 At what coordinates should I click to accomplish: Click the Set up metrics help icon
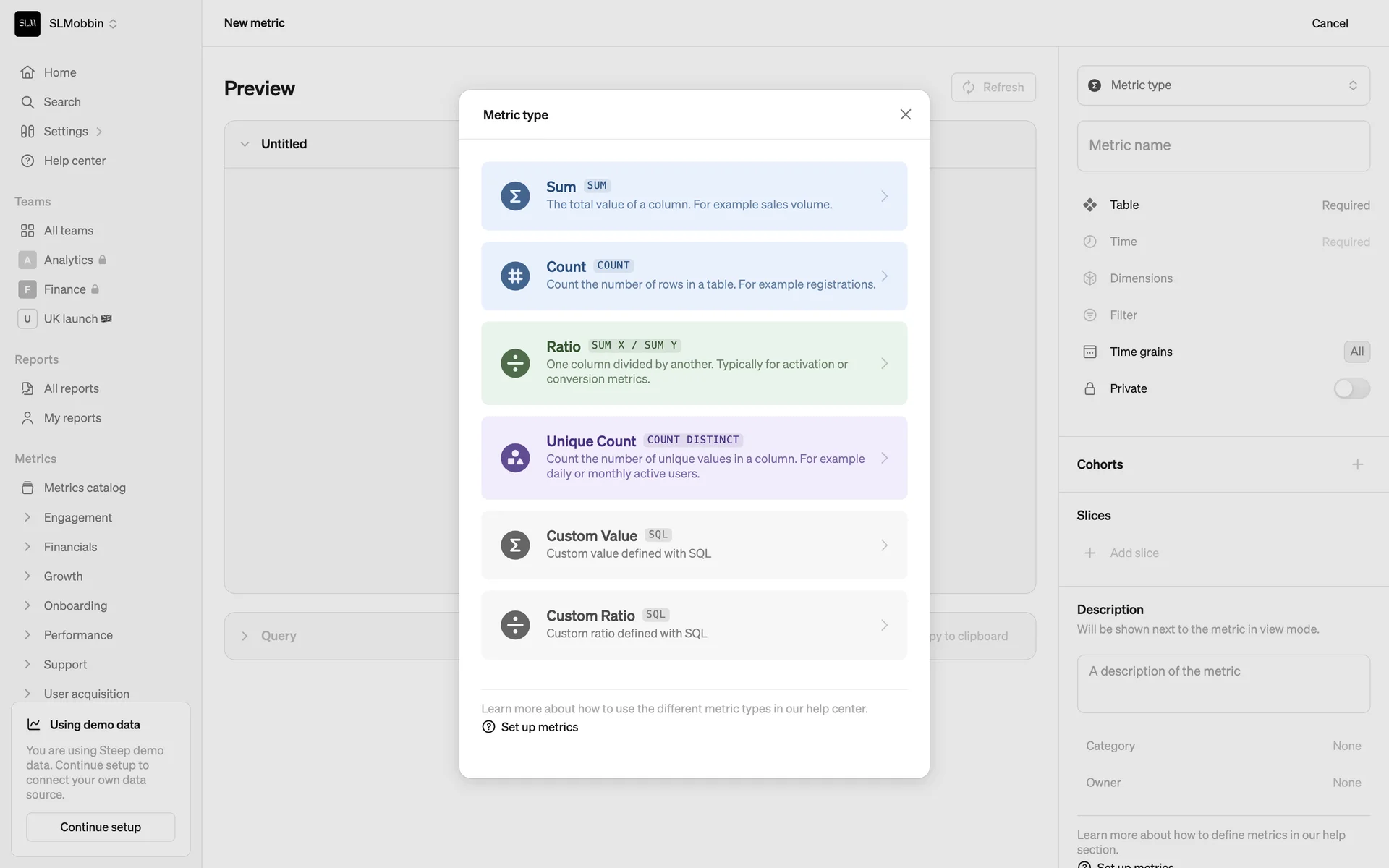pyautogui.click(x=488, y=727)
